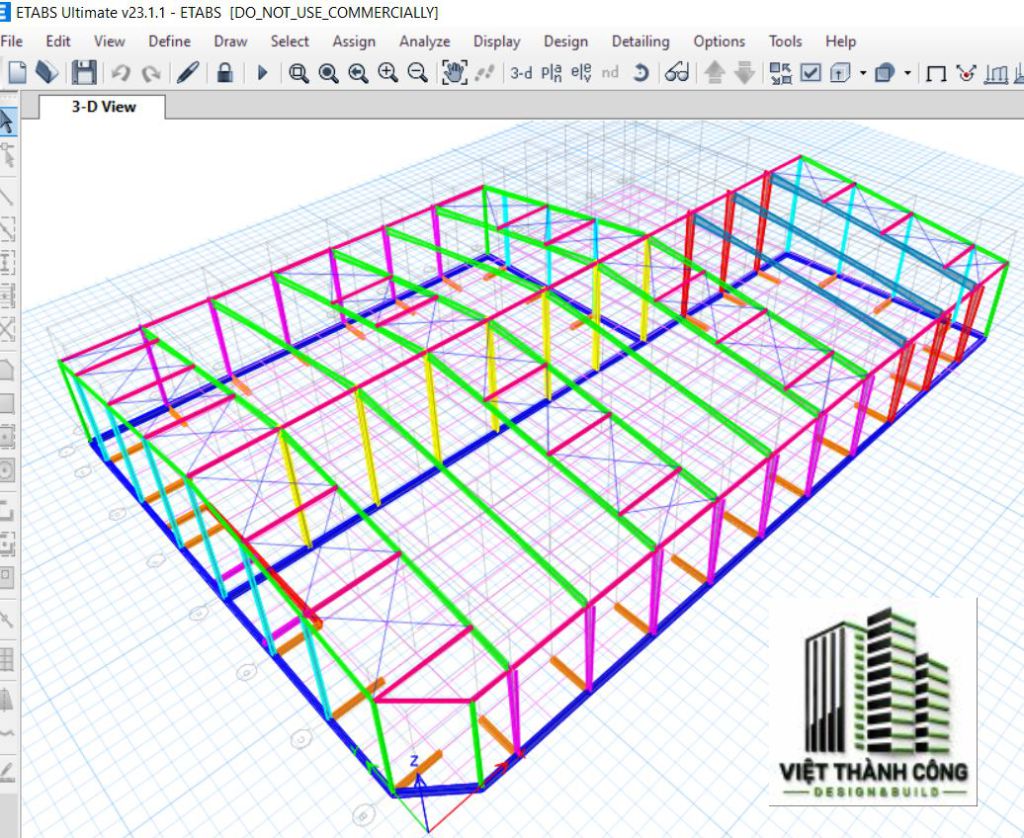Click the pencil refresh icon in toolbar
The width and height of the screenshot is (1024, 838).
pos(188,72)
